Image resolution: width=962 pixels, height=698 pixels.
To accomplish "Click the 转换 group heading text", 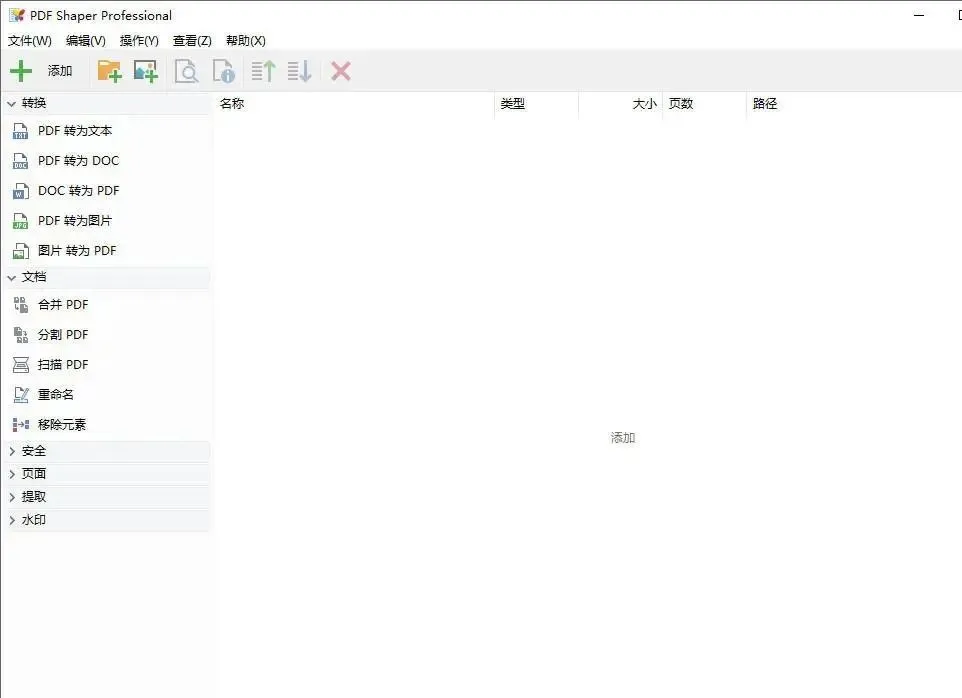I will click(34, 103).
